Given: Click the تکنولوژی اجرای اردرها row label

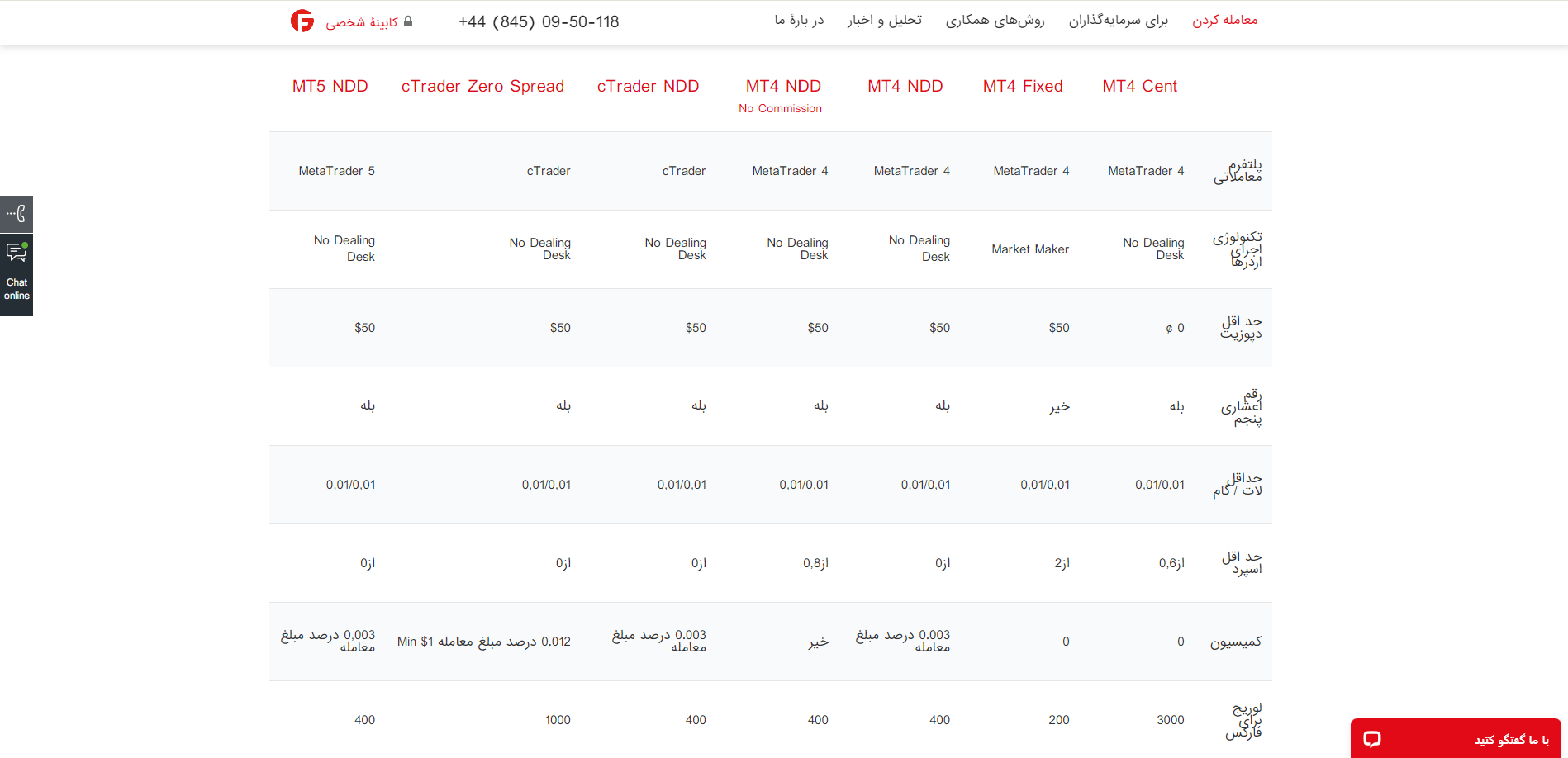Looking at the screenshot, I should pyautogui.click(x=1238, y=249).
